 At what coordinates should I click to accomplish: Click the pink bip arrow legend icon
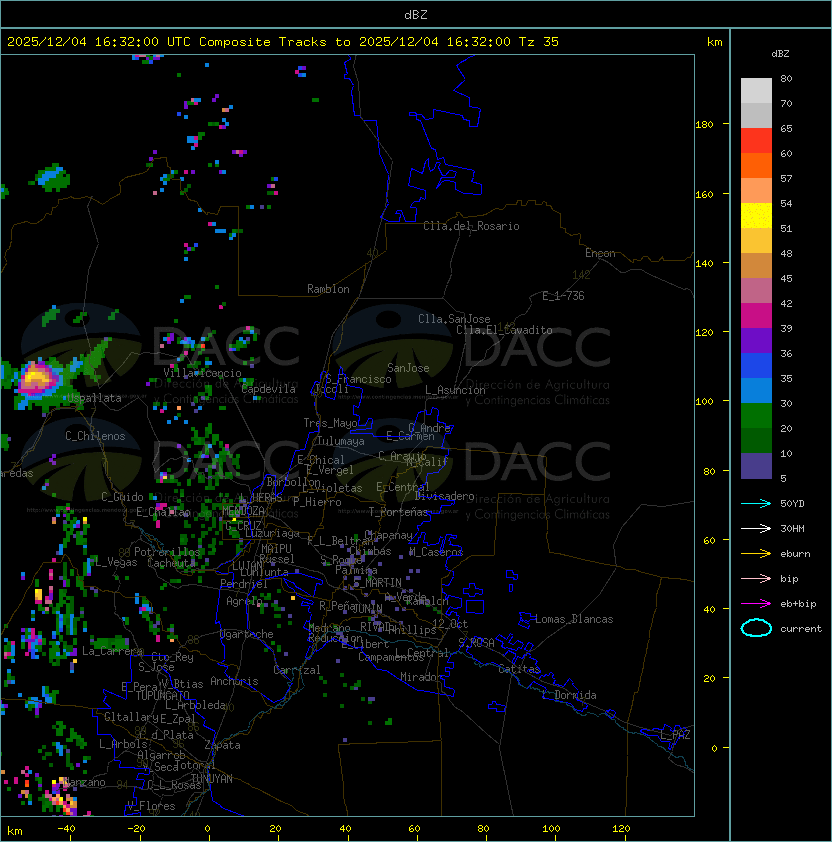point(756,578)
